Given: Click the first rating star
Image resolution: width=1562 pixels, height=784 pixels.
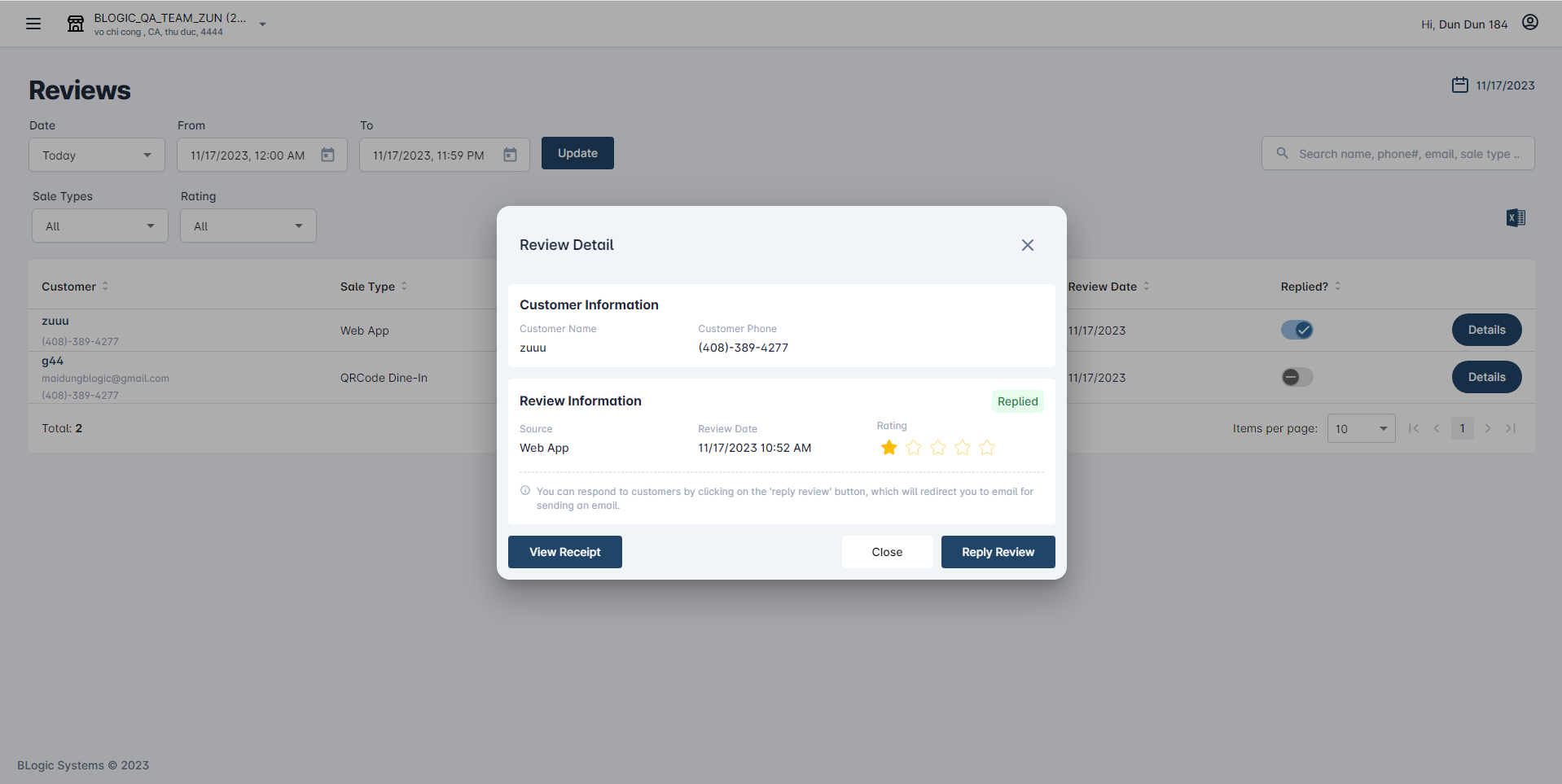Looking at the screenshot, I should tap(888, 448).
